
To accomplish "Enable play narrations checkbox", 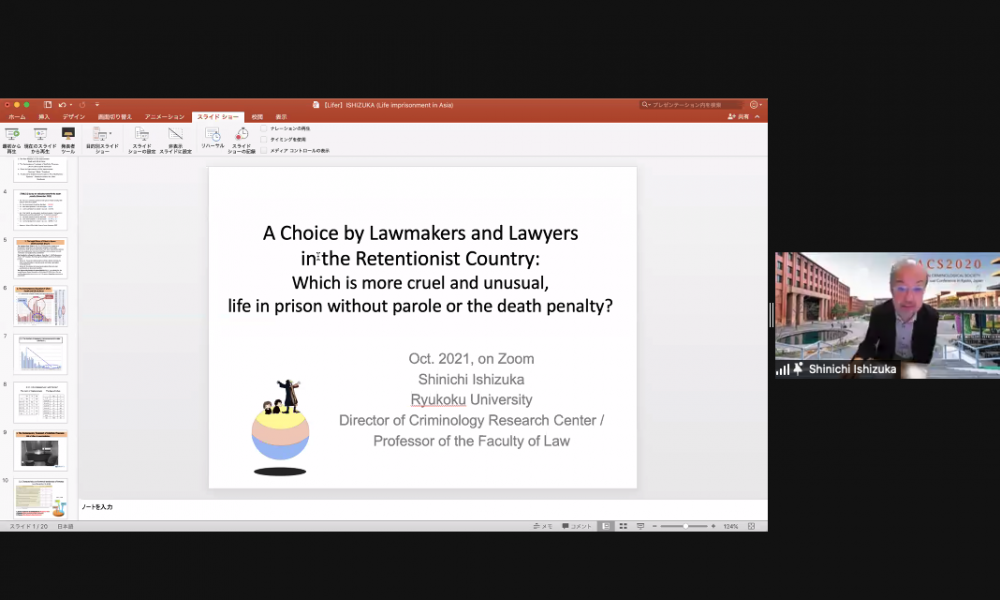I will click(263, 128).
